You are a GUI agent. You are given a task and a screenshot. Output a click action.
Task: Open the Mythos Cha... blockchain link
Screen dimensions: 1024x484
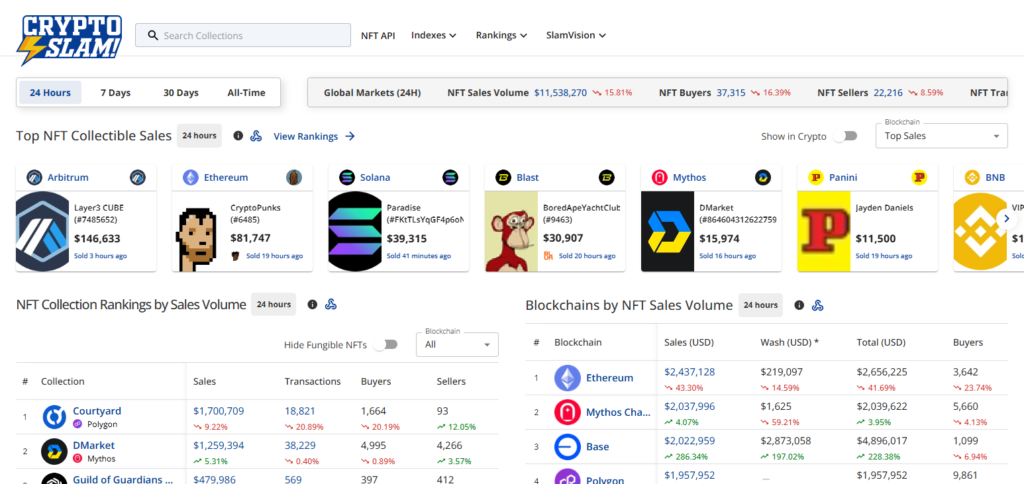[618, 412]
